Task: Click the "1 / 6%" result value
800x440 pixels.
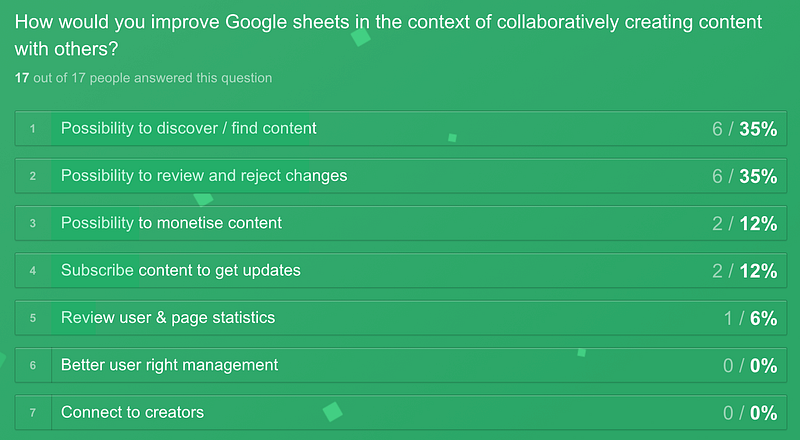Action: [x=749, y=318]
